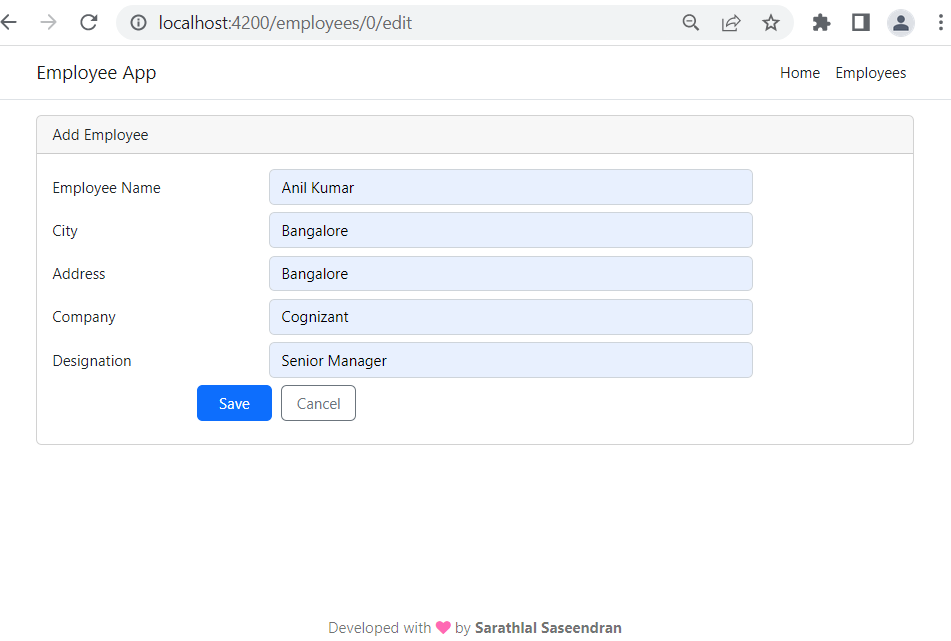Open Employees page from navbar

coord(870,73)
